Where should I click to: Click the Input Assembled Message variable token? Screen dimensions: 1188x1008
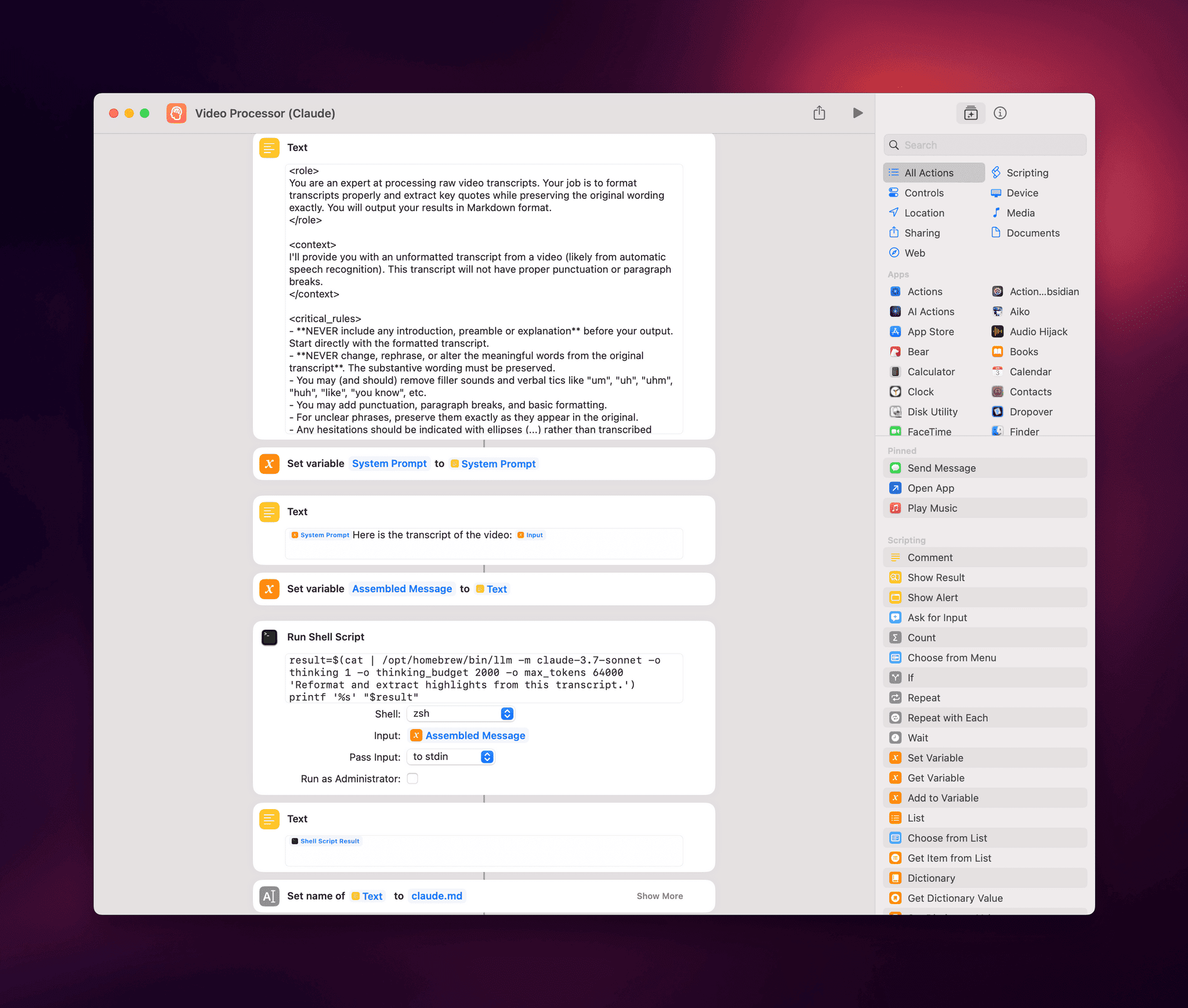(468, 735)
